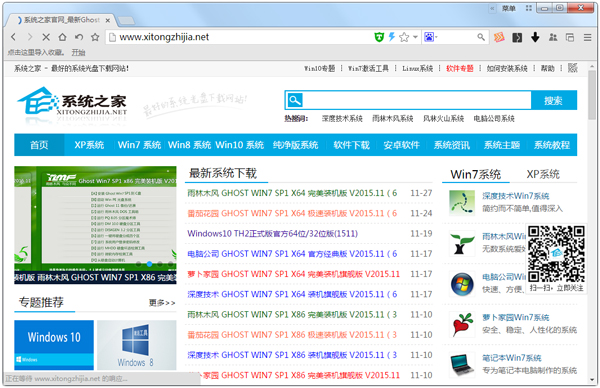Switch to the XP系统 side tab
The width and height of the screenshot is (600, 388).
tap(543, 174)
